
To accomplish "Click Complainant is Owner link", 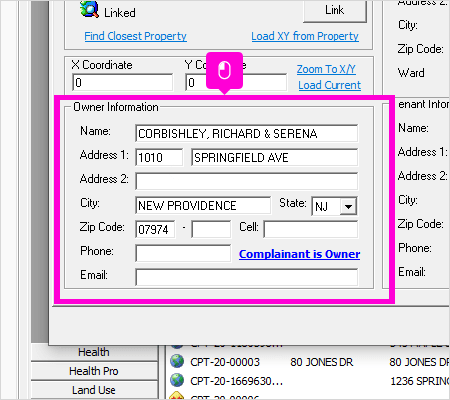I will [x=299, y=254].
